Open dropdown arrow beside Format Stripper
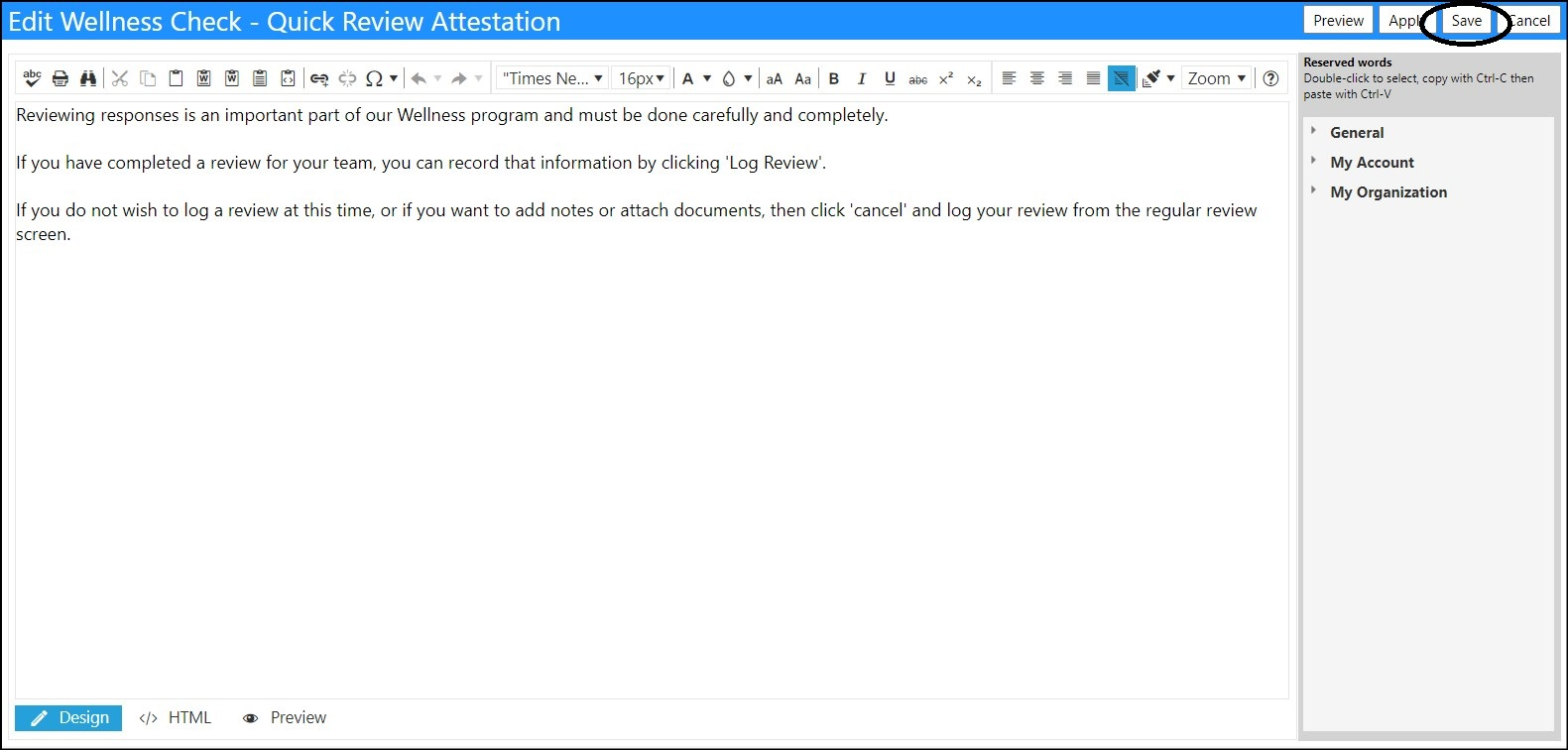Viewport: 1568px width, 750px height. tap(1170, 78)
